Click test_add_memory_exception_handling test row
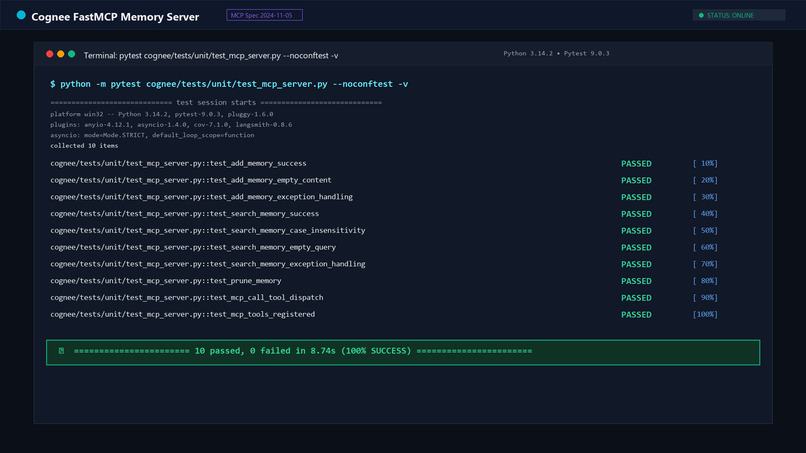The height and width of the screenshot is (453, 806). click(x=384, y=197)
